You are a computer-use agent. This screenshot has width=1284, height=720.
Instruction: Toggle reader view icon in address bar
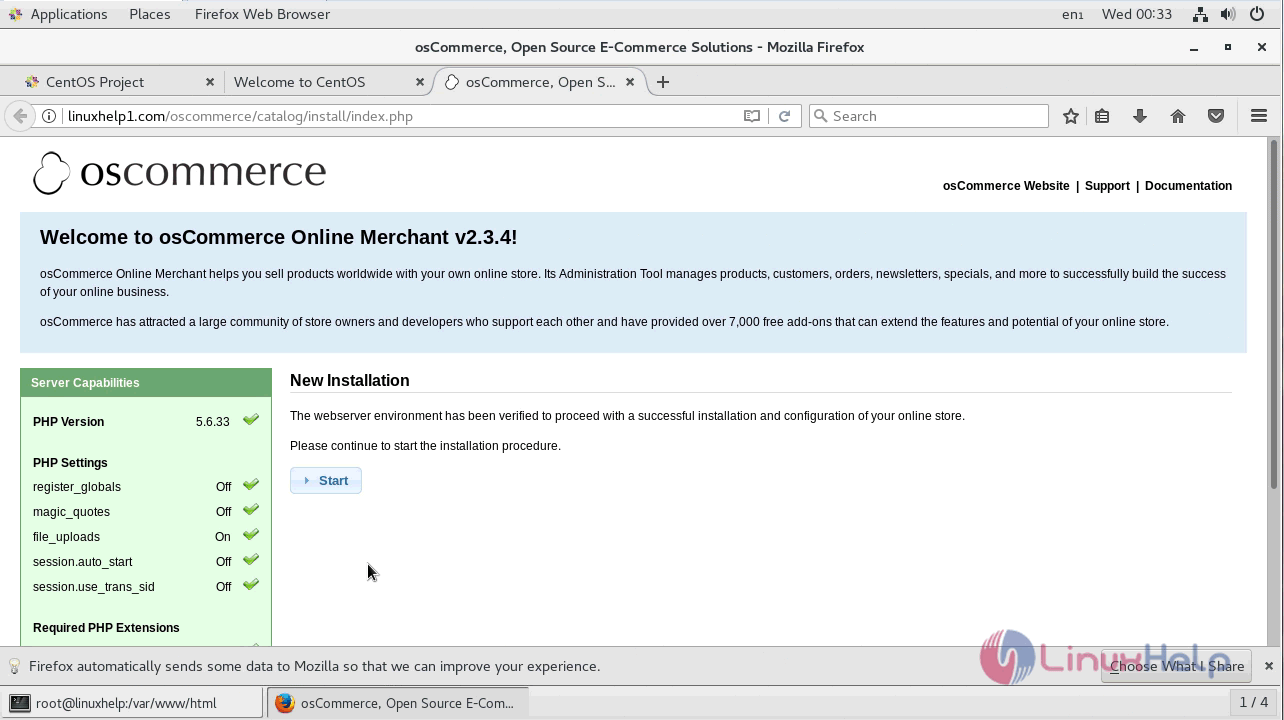pyautogui.click(x=752, y=116)
